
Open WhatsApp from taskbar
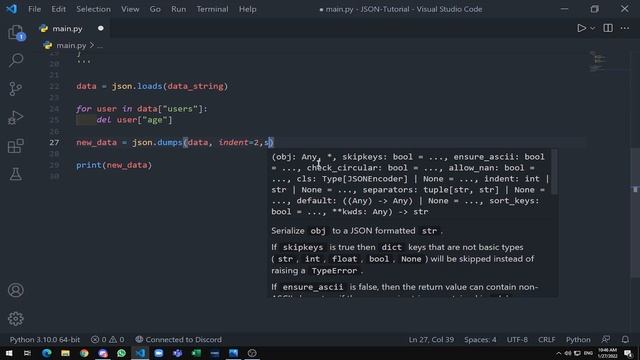tap(121, 353)
